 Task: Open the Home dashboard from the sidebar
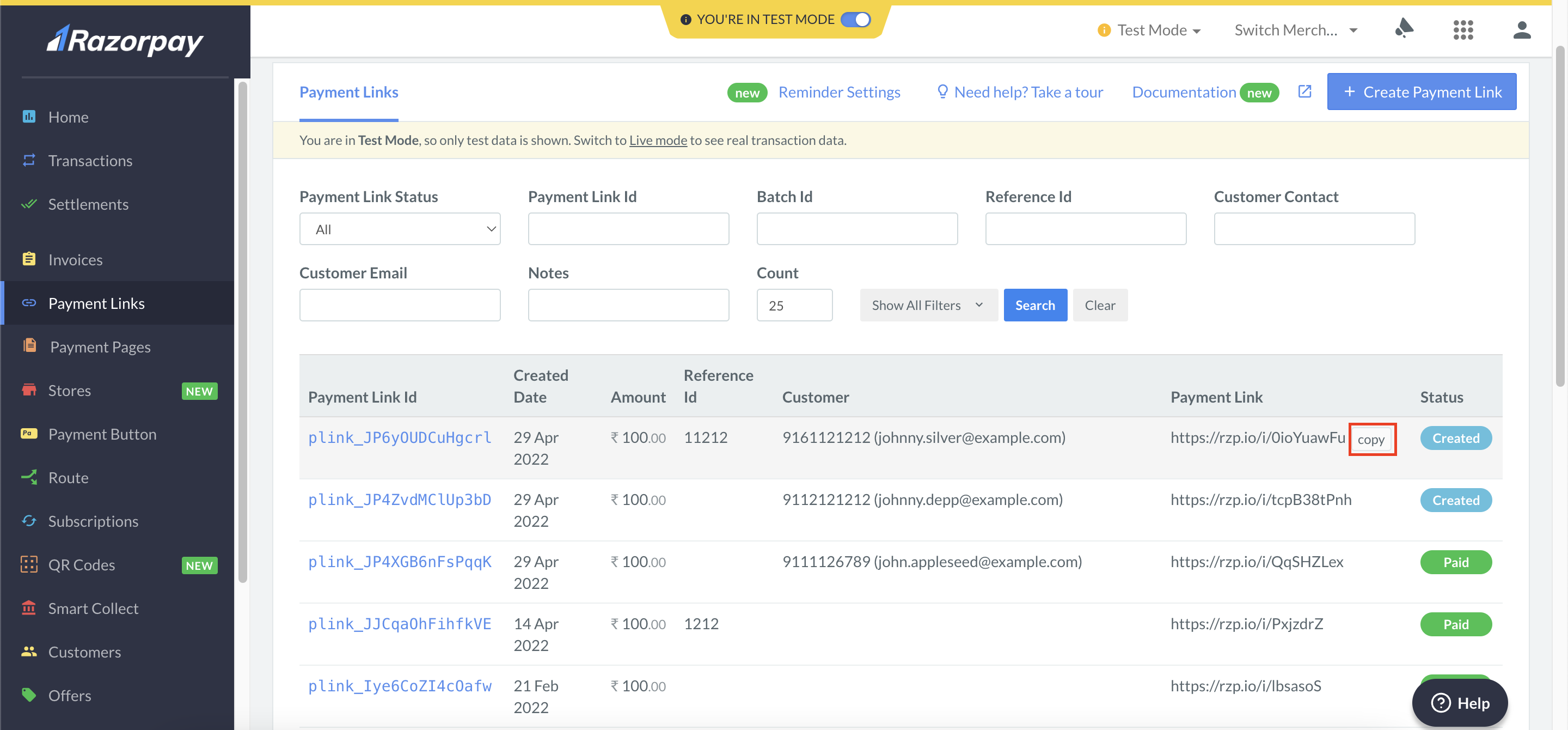click(x=68, y=117)
